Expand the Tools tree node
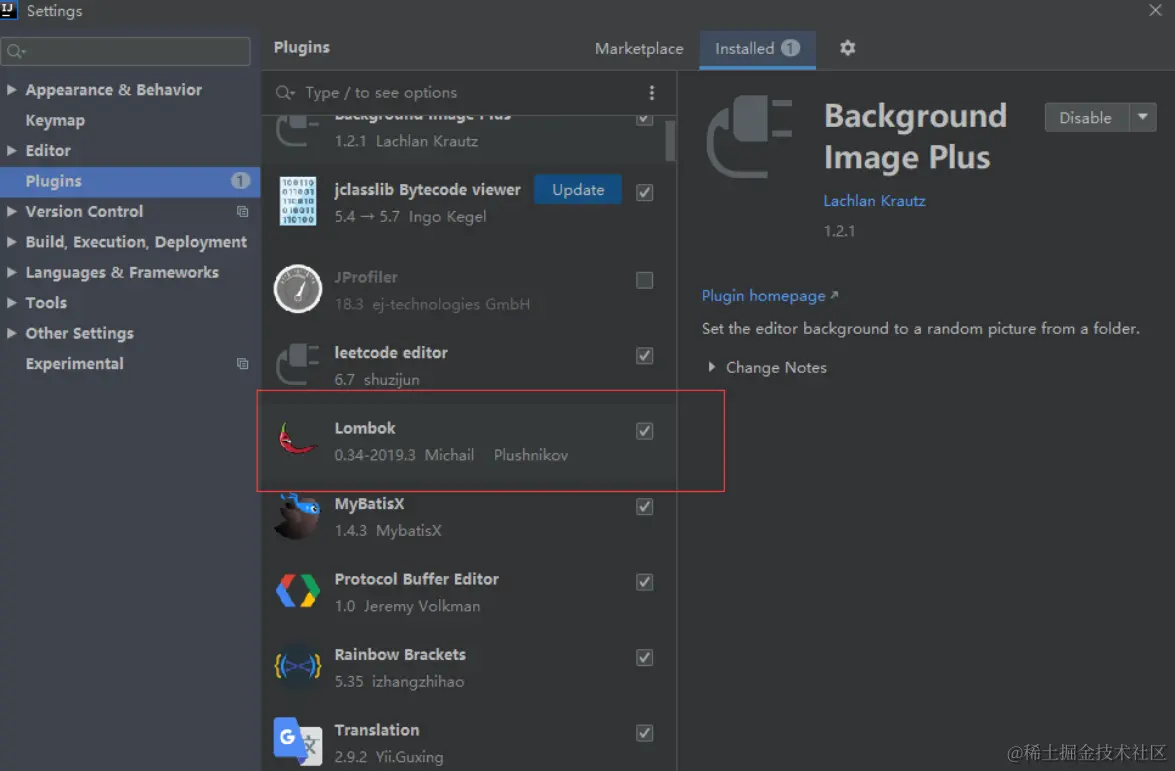The height and width of the screenshot is (771, 1175). [11, 302]
